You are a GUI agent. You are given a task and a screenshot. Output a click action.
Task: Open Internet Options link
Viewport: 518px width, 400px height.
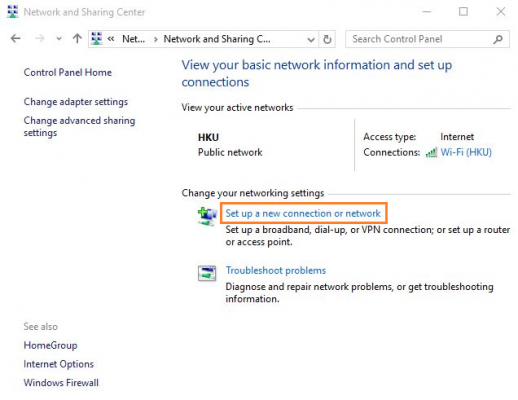point(59,364)
